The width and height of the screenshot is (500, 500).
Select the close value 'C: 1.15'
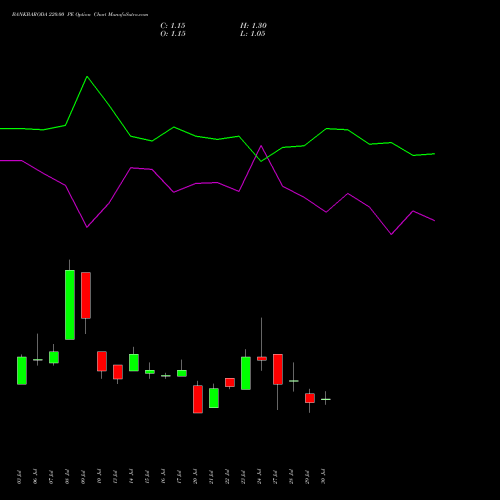coord(173,26)
